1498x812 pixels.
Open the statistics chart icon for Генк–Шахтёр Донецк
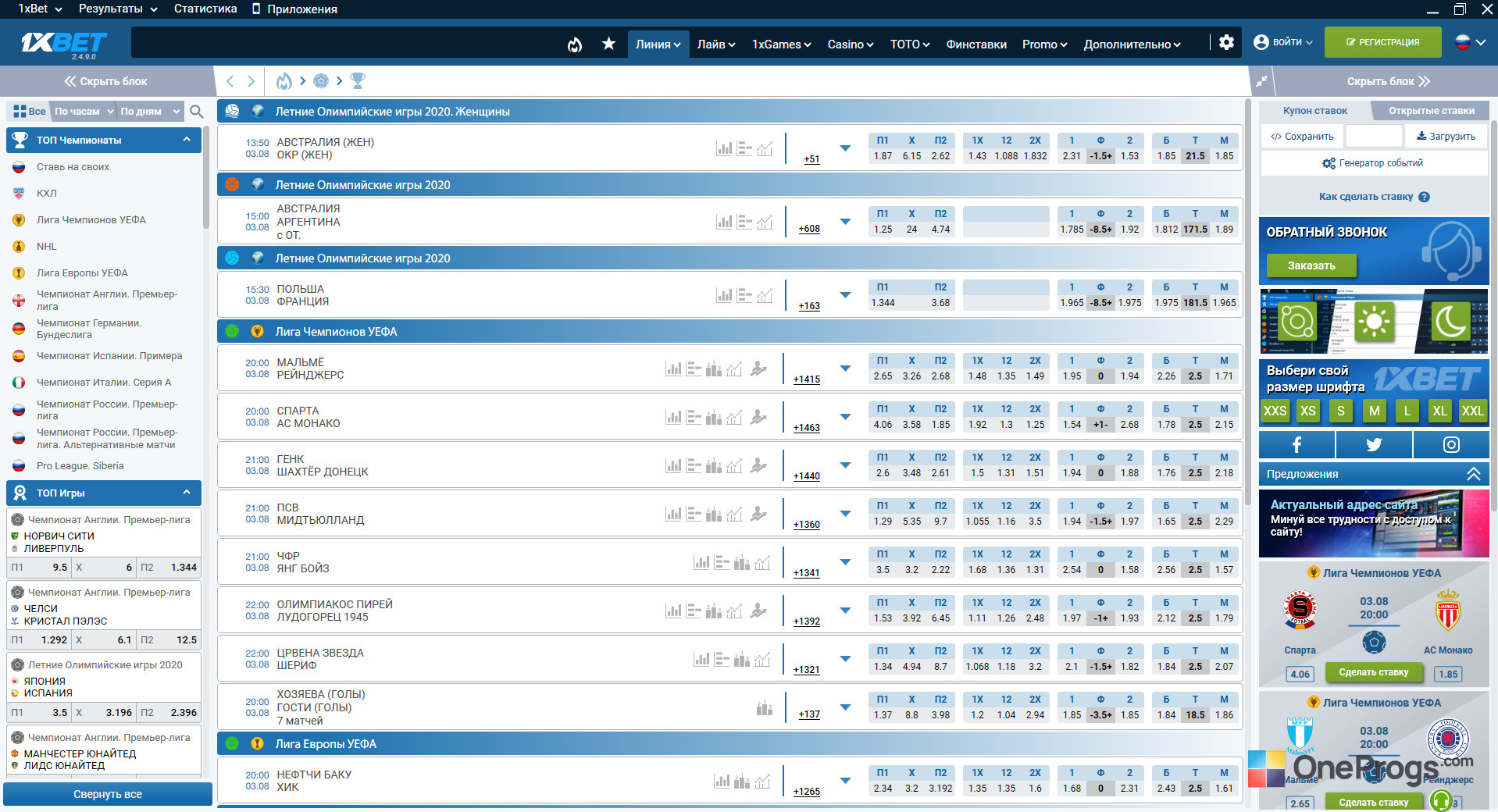click(673, 465)
